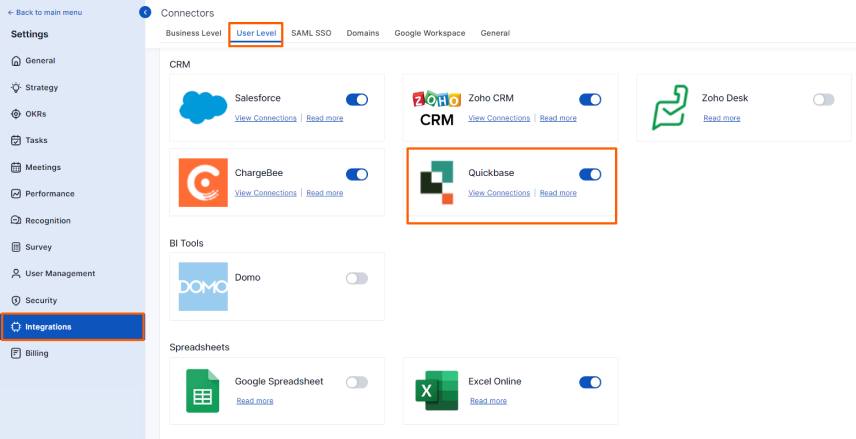
Task: Click the Strategy lightbulb icon
Action: pyautogui.click(x=16, y=87)
